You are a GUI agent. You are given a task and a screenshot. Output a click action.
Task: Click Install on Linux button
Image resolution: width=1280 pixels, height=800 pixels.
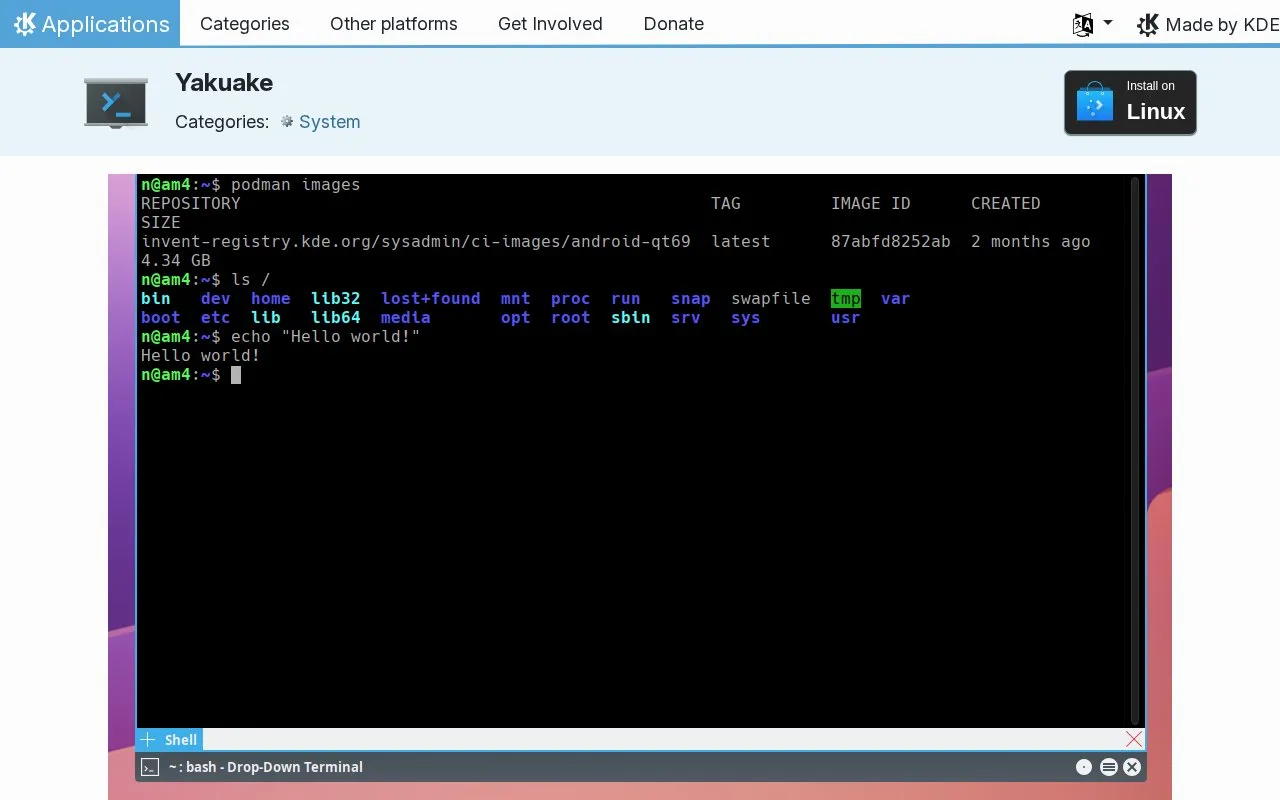[1130, 102]
